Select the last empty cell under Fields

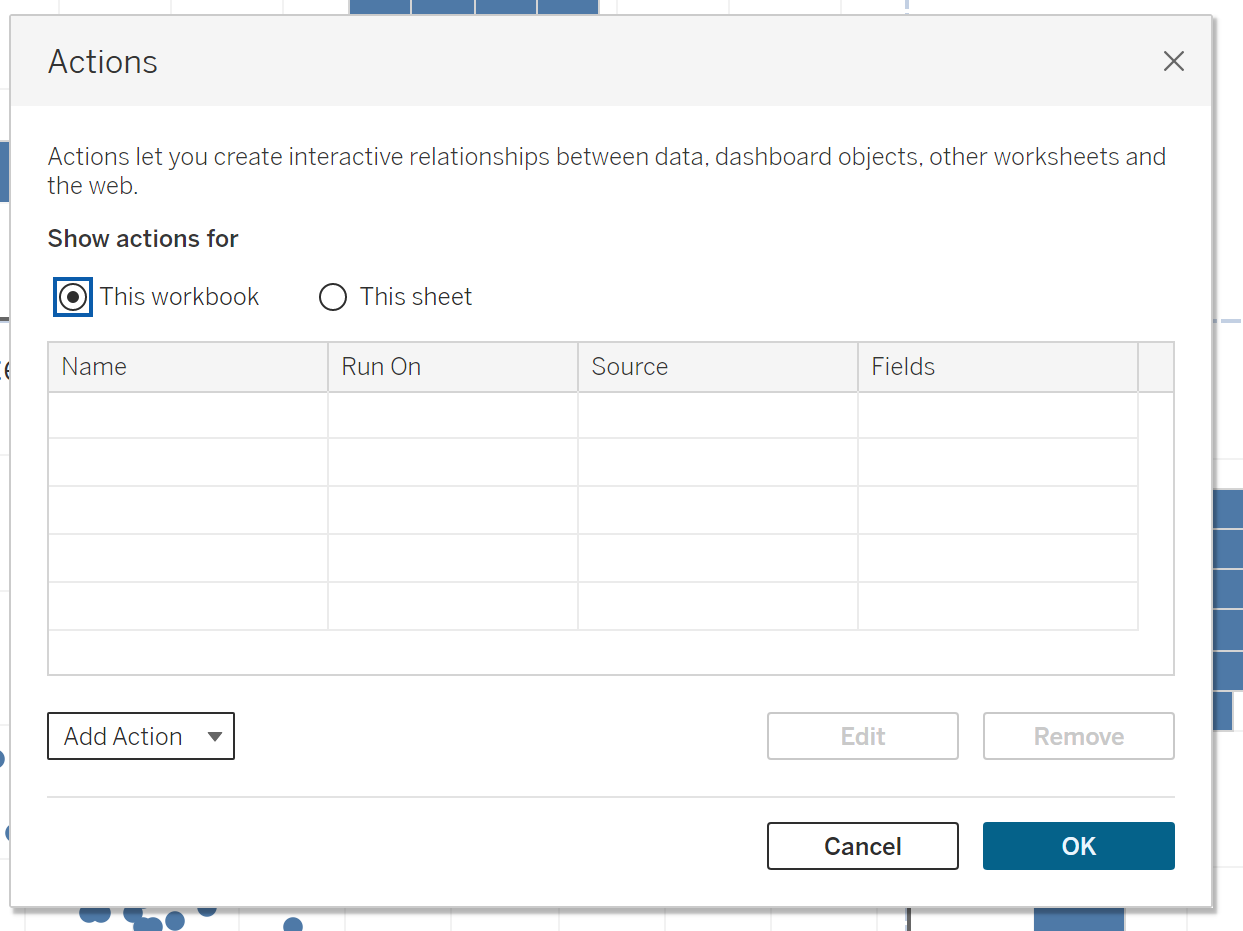997,606
